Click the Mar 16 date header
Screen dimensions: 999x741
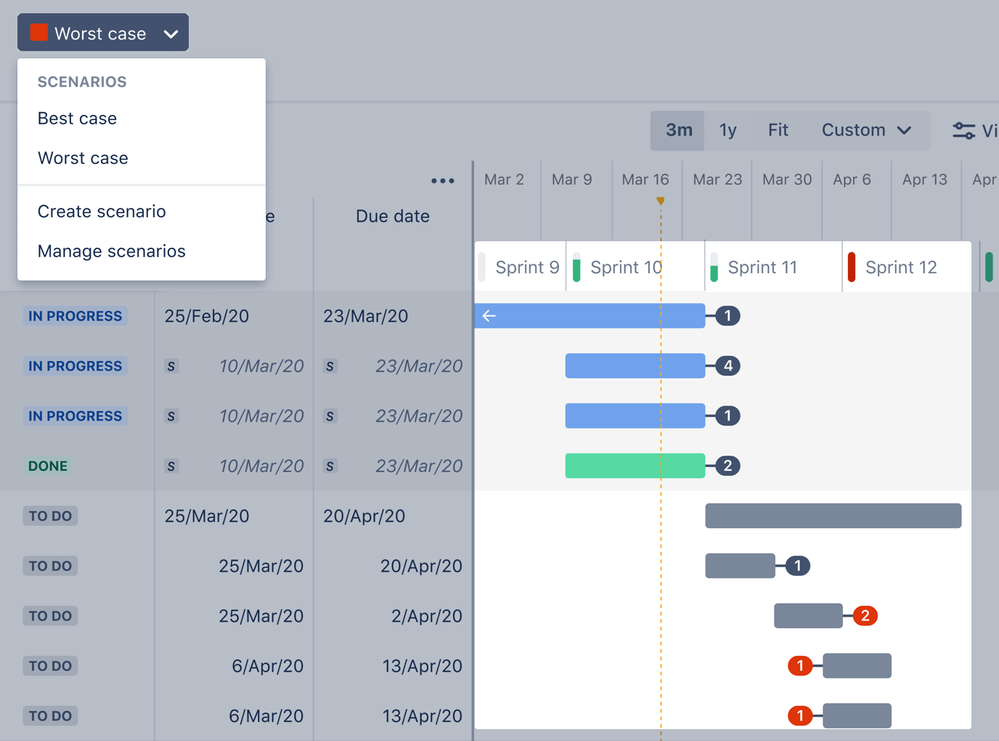click(645, 180)
